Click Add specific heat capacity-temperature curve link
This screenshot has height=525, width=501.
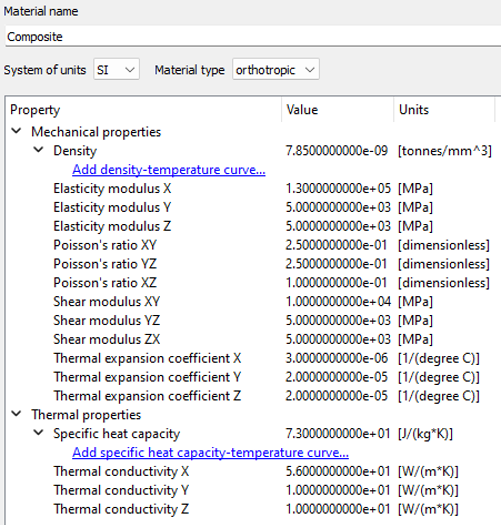(210, 452)
